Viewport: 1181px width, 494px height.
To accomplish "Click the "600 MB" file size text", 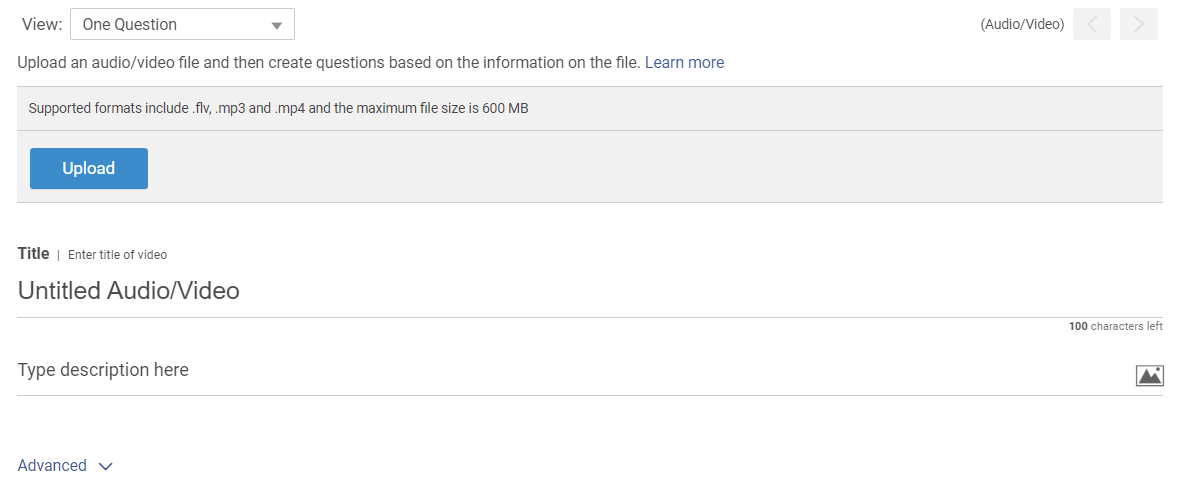I will [505, 108].
